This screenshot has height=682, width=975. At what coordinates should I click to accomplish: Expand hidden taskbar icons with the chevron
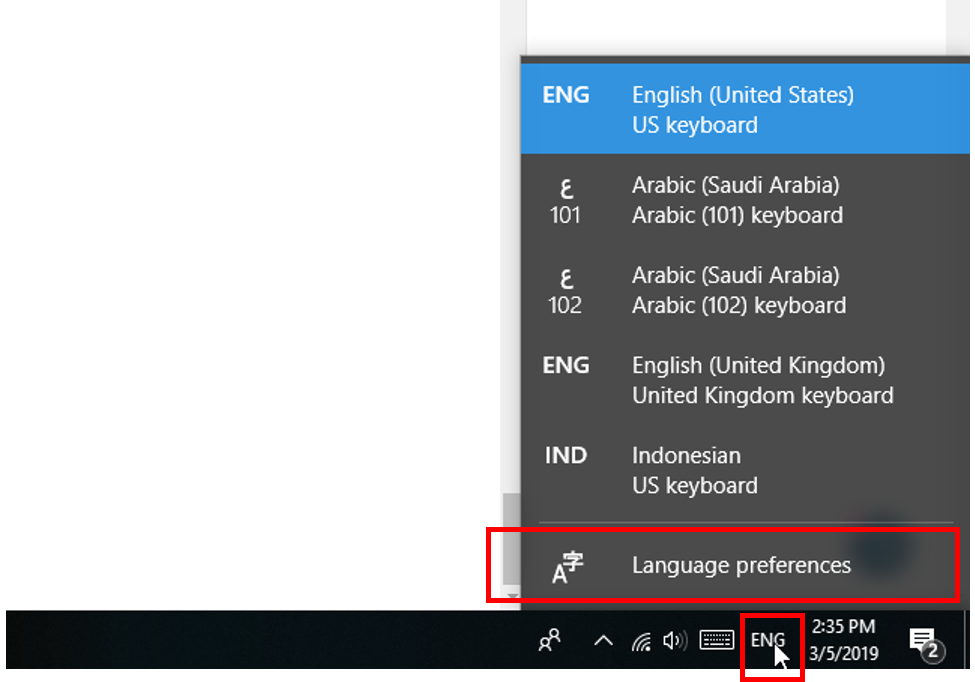tap(602, 639)
